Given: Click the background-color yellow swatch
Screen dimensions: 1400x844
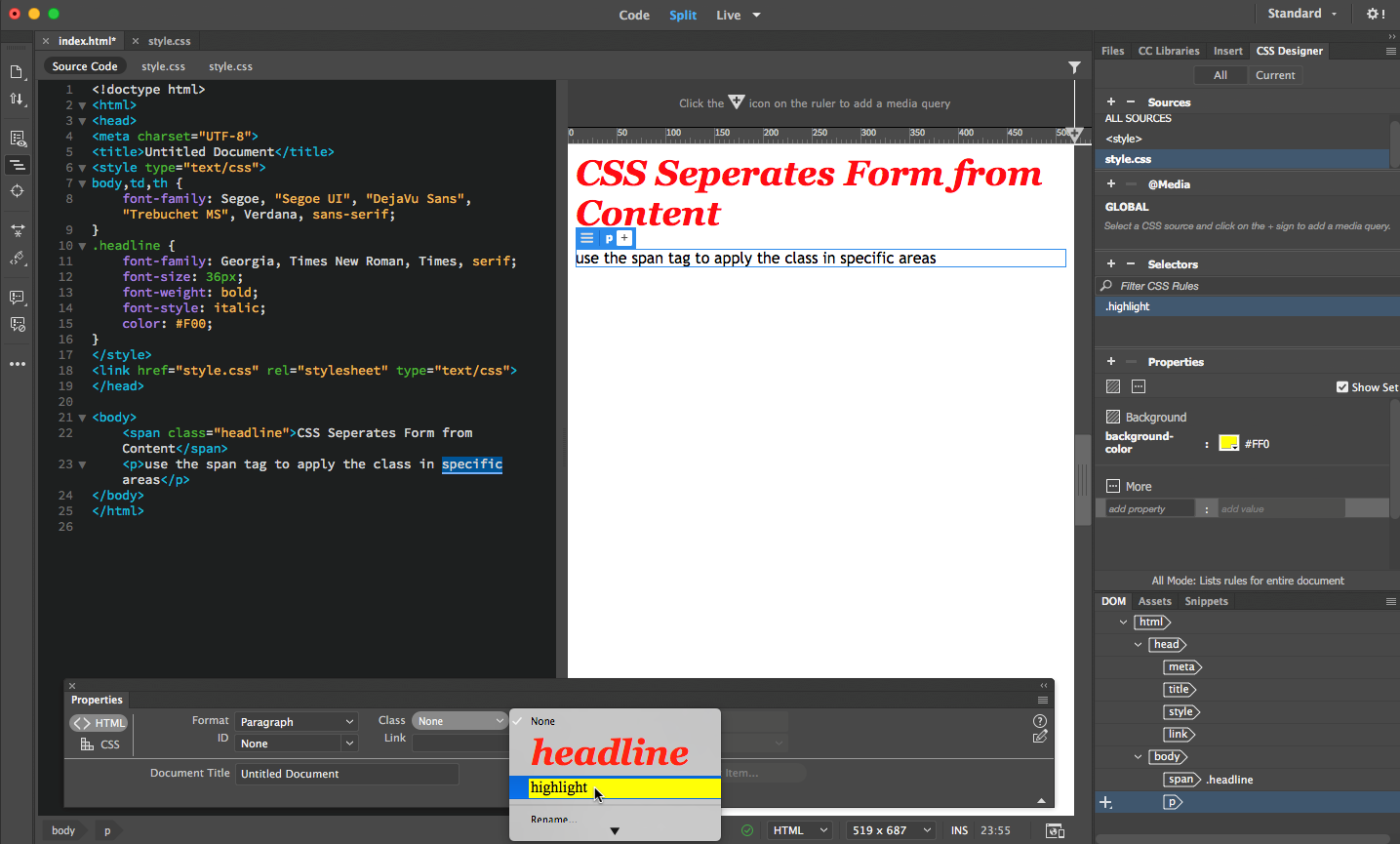Looking at the screenshot, I should pos(1228,444).
